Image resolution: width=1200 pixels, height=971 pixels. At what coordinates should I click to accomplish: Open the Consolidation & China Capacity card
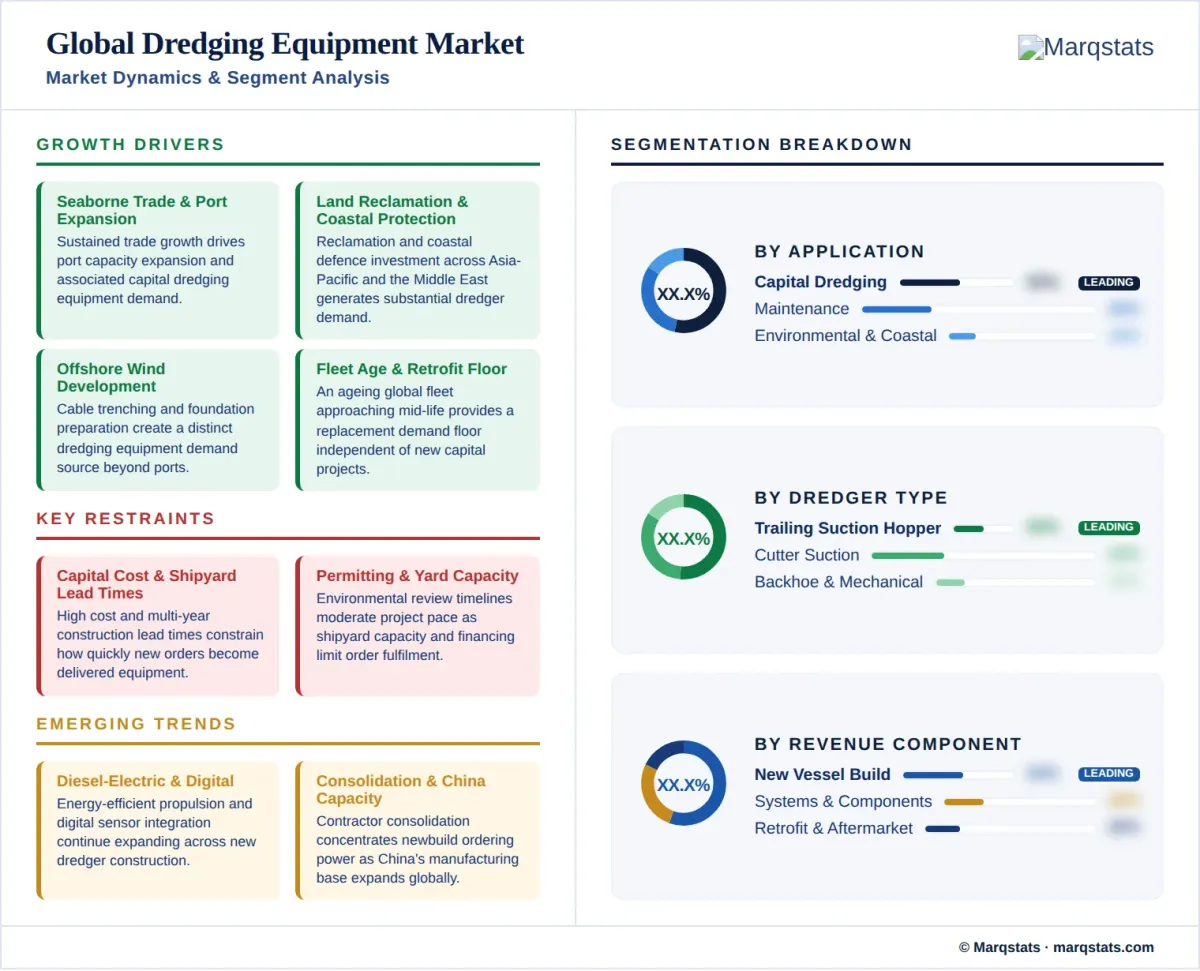point(418,831)
